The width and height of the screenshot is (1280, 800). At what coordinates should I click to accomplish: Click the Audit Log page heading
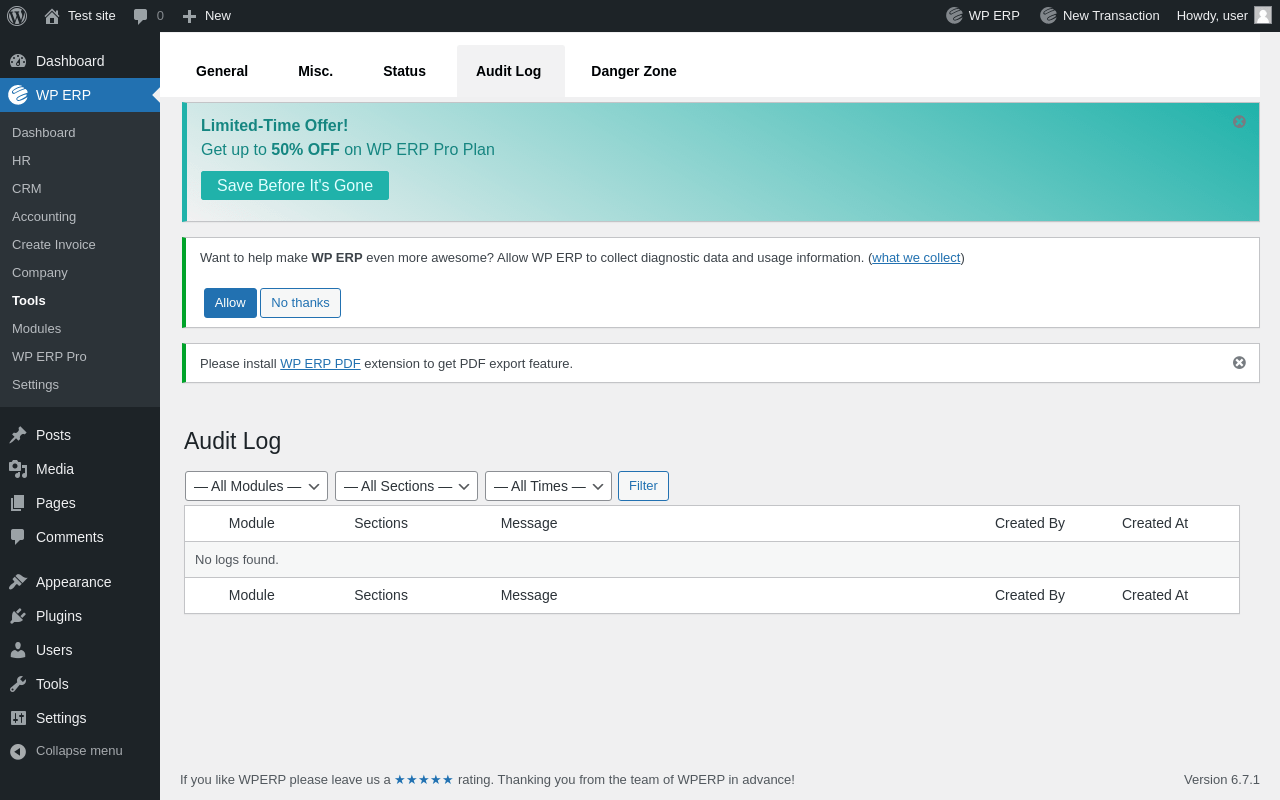point(233,441)
